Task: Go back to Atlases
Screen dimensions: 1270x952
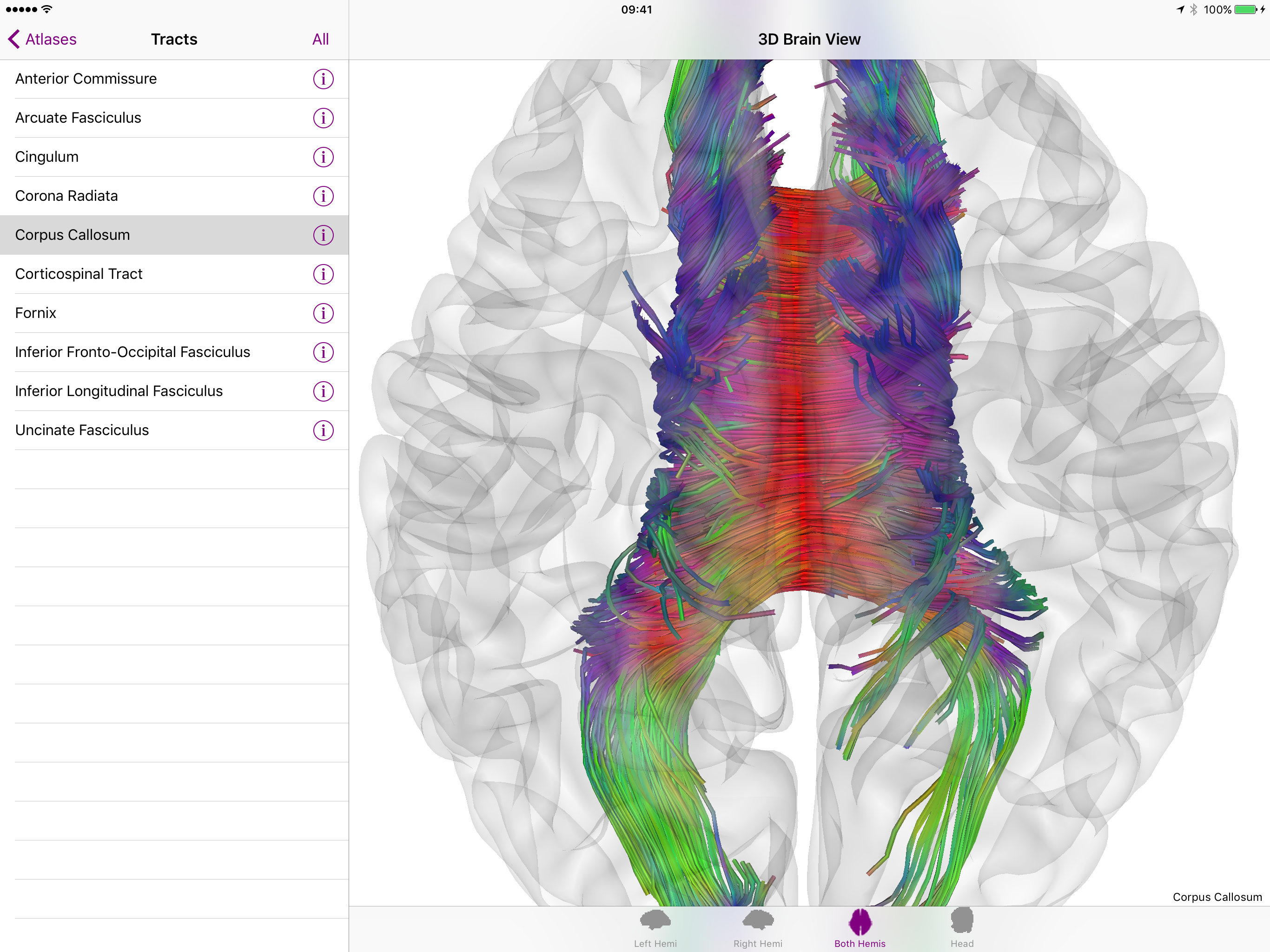Action: click(42, 39)
